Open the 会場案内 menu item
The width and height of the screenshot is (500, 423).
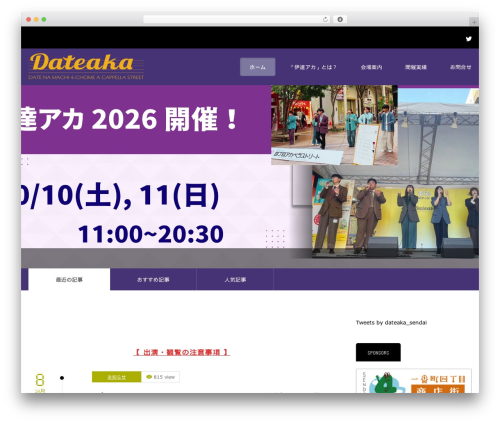[371, 67]
